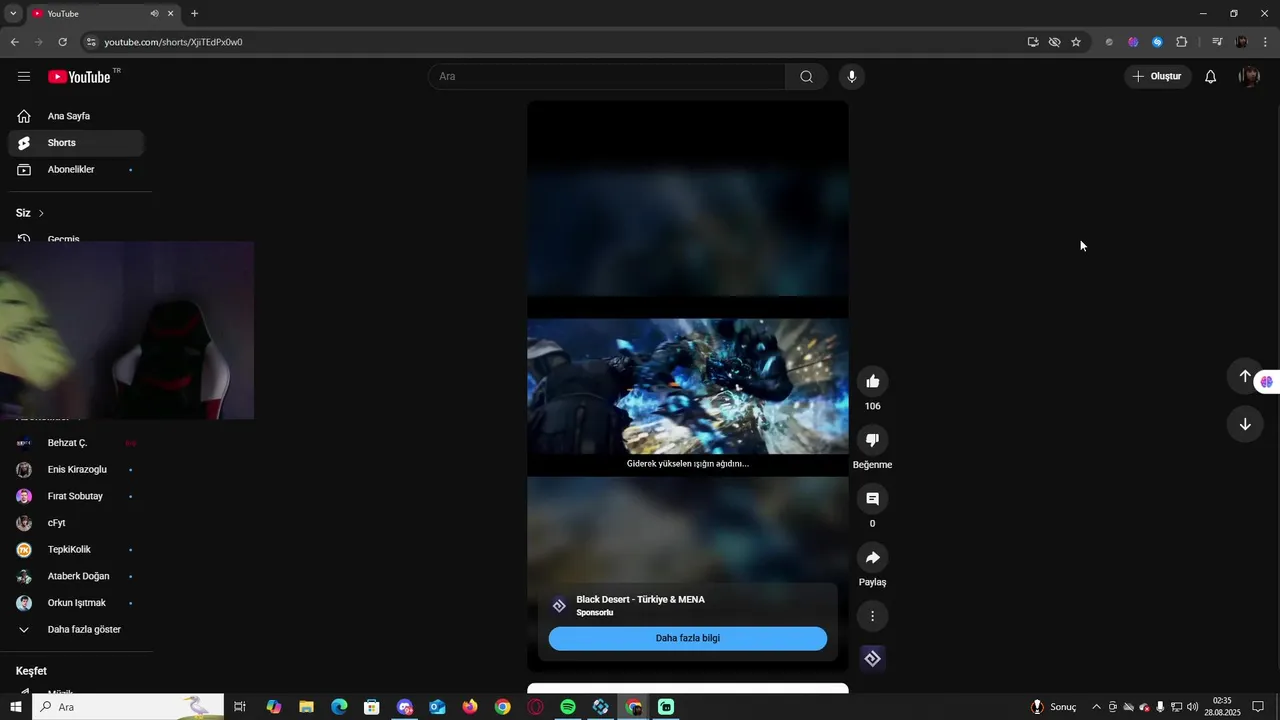The height and width of the screenshot is (720, 1280).
Task: Go to the previous Short with up arrow
Action: [x=1245, y=376]
